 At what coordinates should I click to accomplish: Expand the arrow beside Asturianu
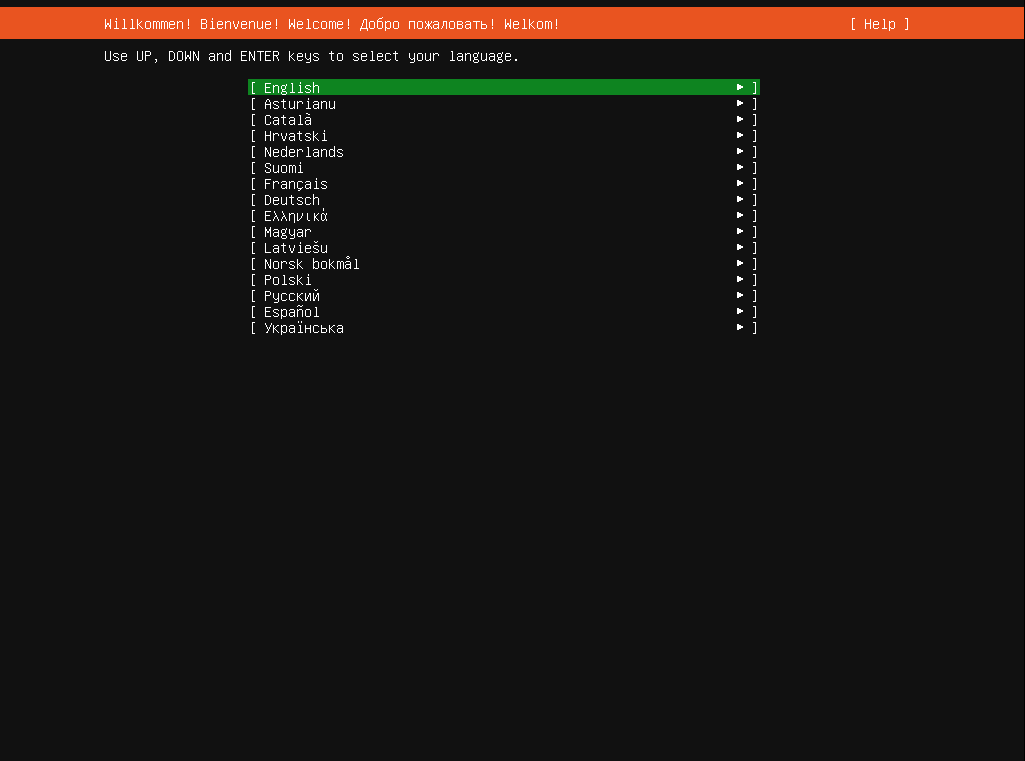point(739,103)
